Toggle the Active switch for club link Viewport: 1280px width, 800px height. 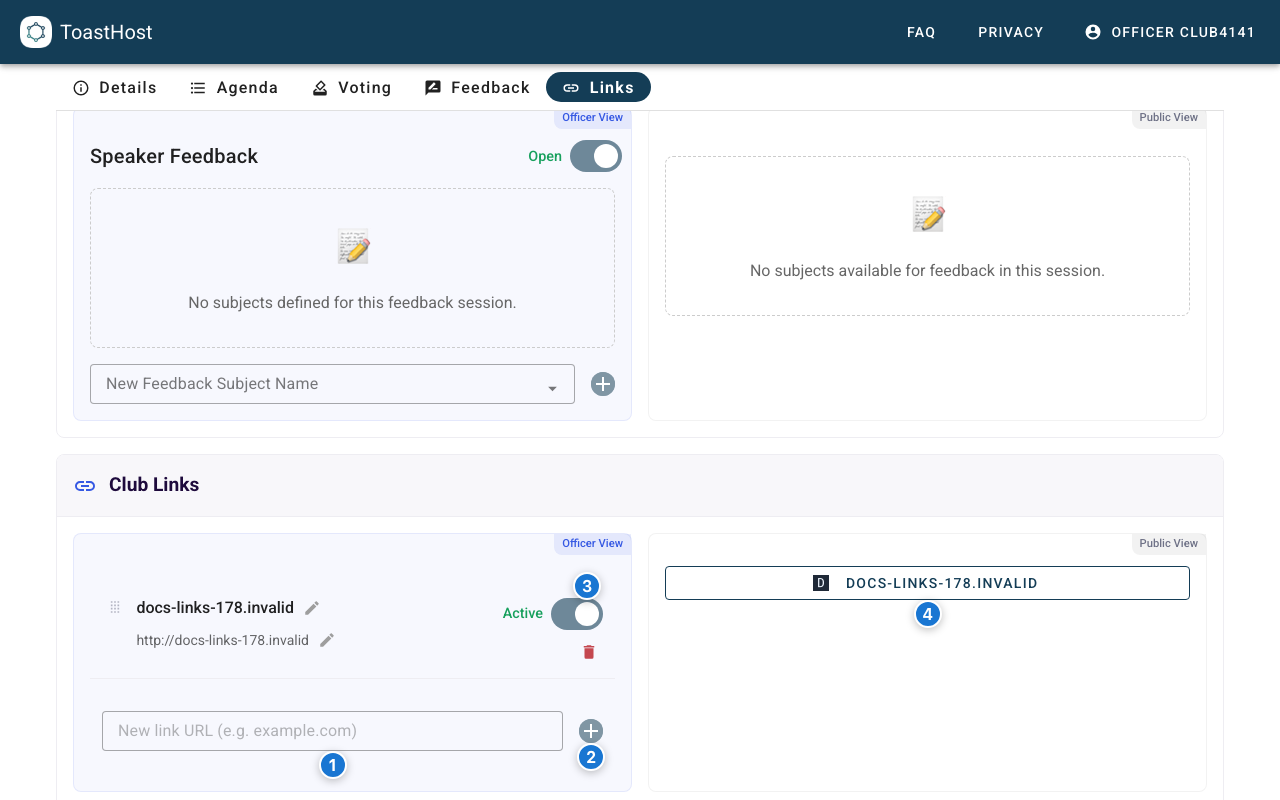pyautogui.click(x=577, y=614)
